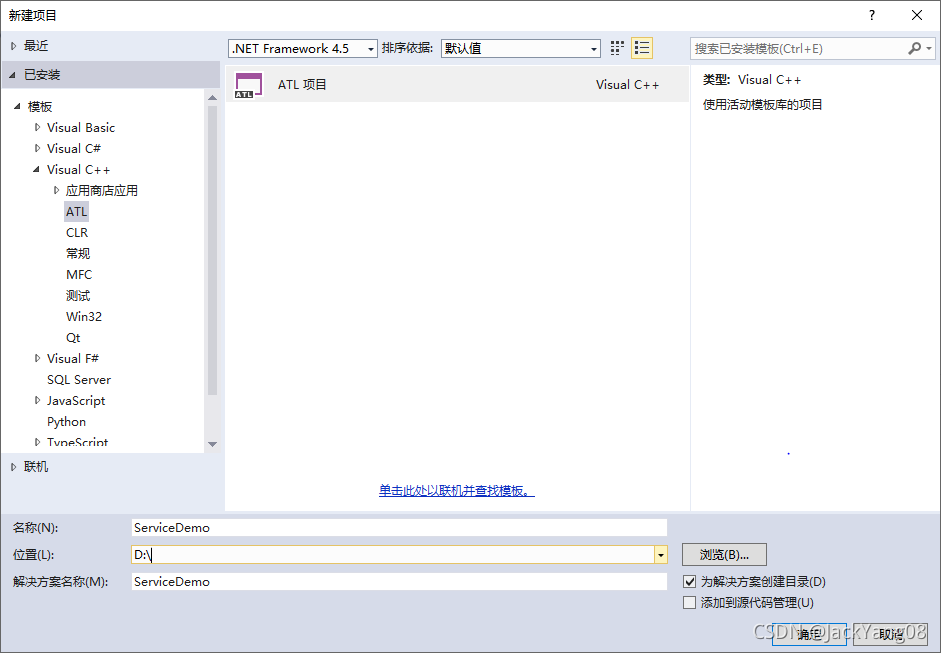
Task: Click the tree scrollbar up arrow
Action: (212, 97)
